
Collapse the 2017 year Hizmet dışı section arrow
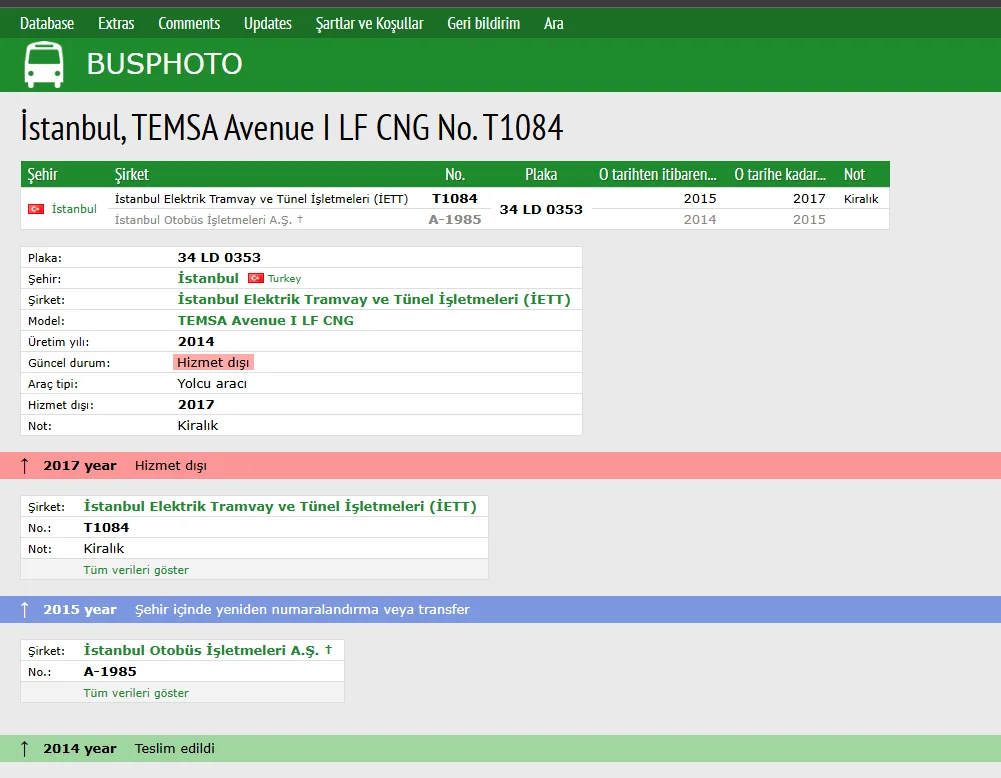tap(25, 466)
